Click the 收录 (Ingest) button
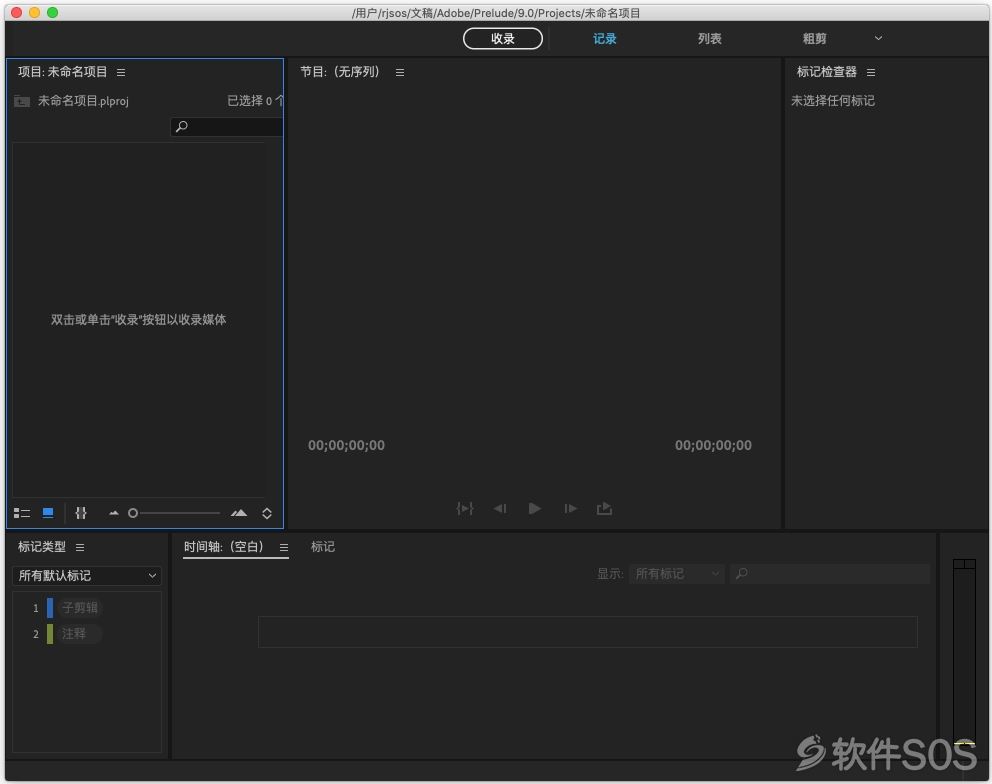This screenshot has width=992, height=784. [503, 39]
